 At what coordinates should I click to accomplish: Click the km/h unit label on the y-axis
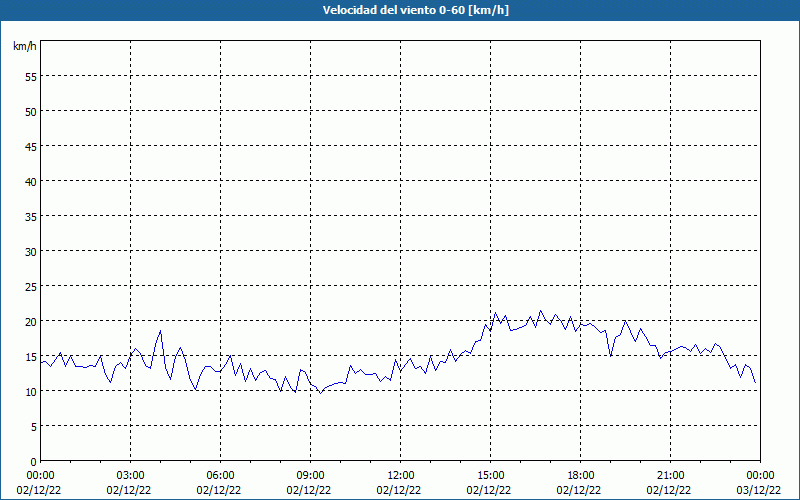[x=24, y=47]
